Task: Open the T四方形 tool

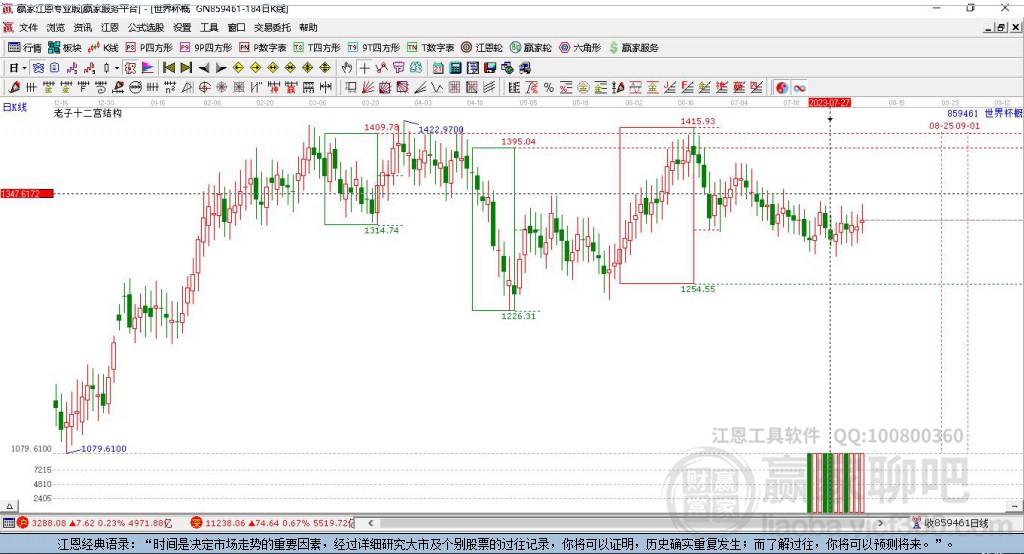Action: tap(317, 48)
